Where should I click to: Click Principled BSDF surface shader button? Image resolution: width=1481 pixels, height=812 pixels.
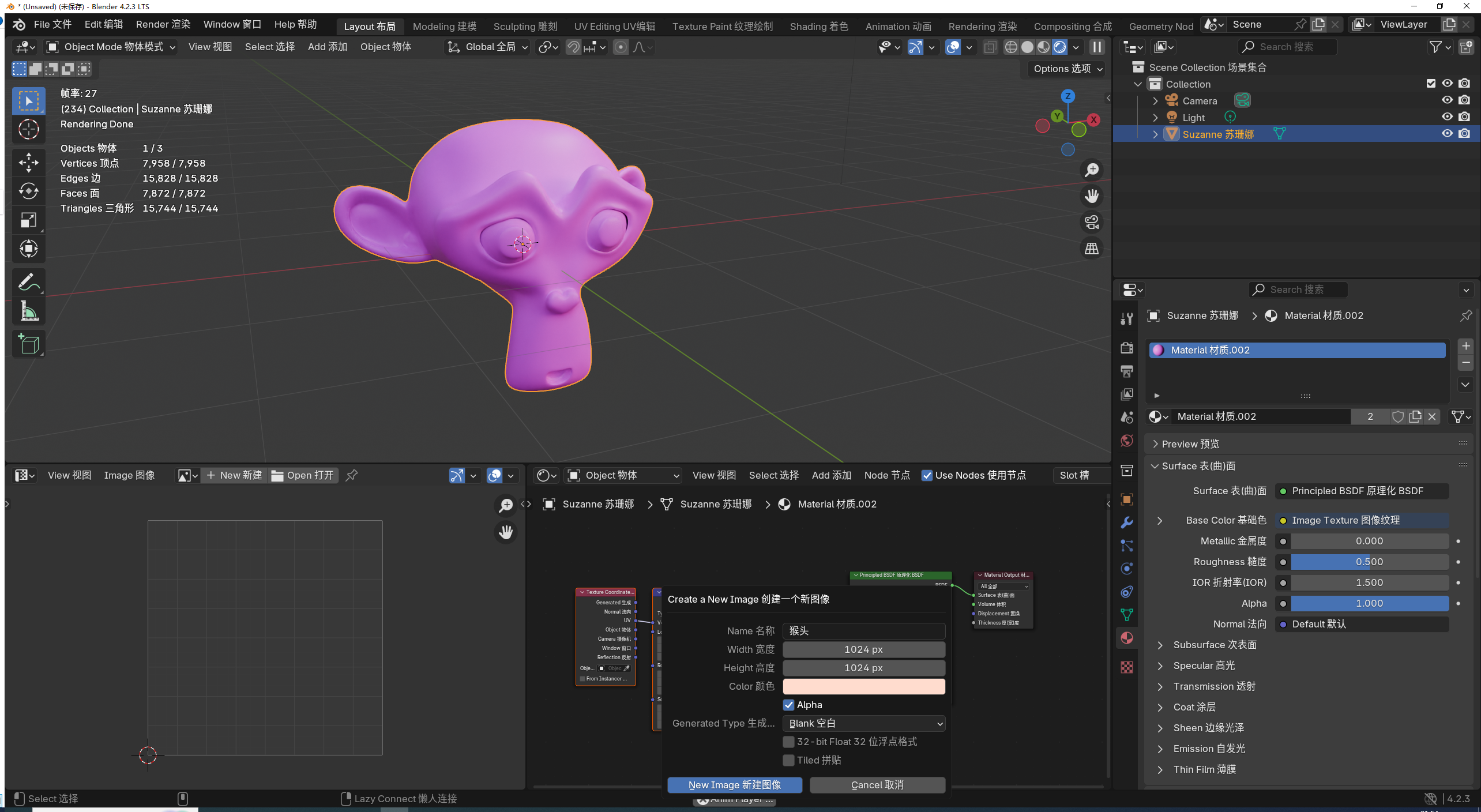pyautogui.click(x=1362, y=491)
